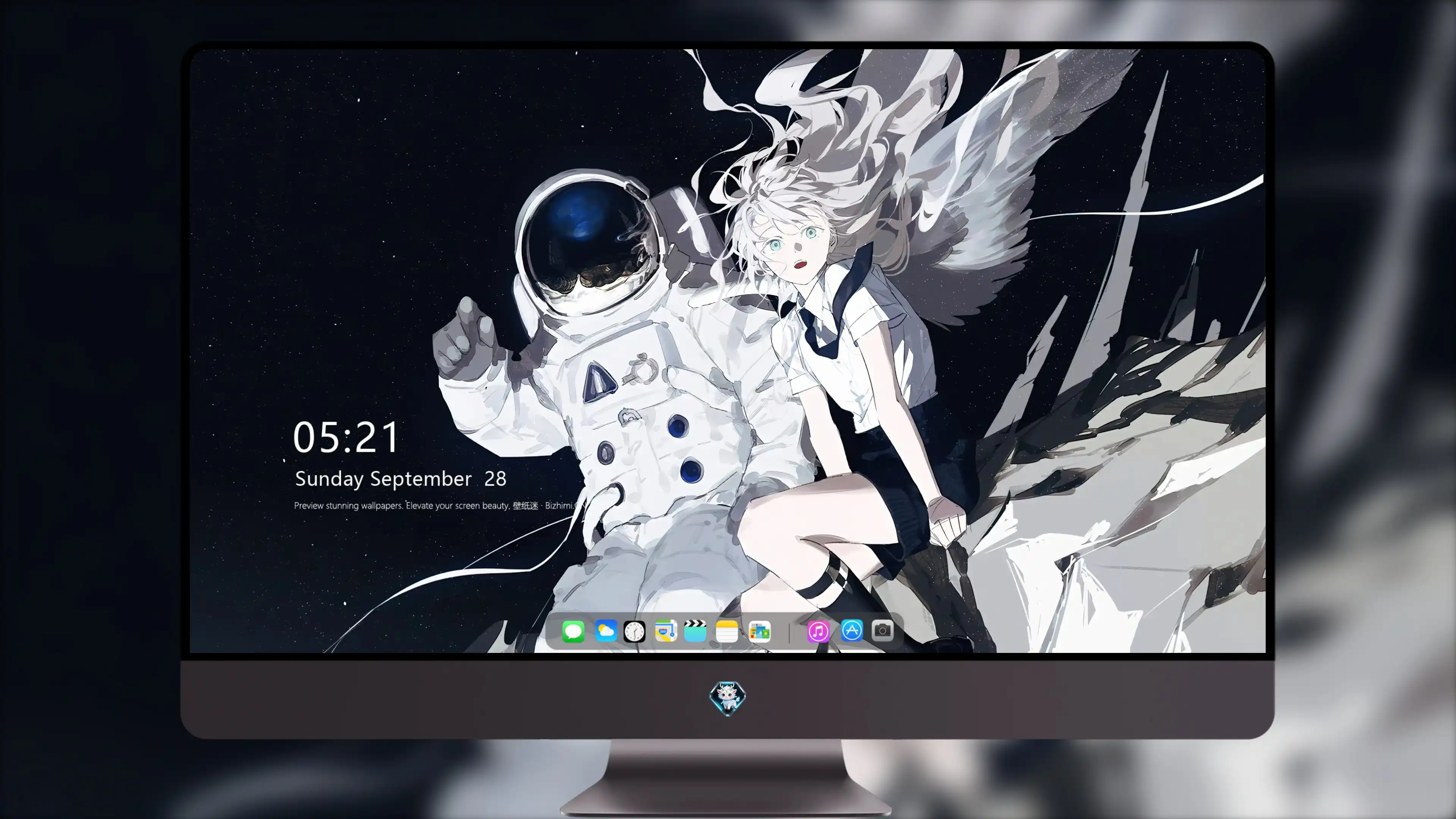This screenshot has height=819, width=1456.
Task: Open the green Messages app in the dock
Action: (573, 631)
